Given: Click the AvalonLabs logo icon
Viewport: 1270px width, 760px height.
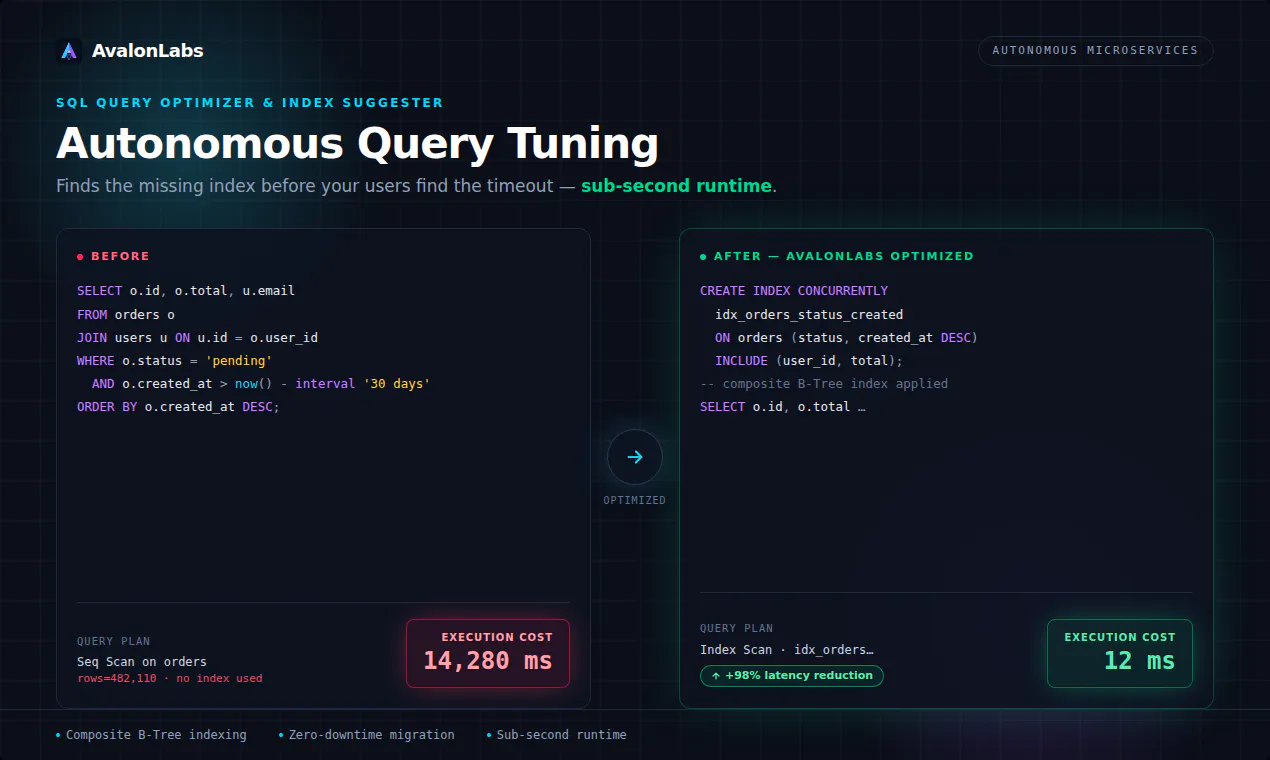Looking at the screenshot, I should pos(69,50).
